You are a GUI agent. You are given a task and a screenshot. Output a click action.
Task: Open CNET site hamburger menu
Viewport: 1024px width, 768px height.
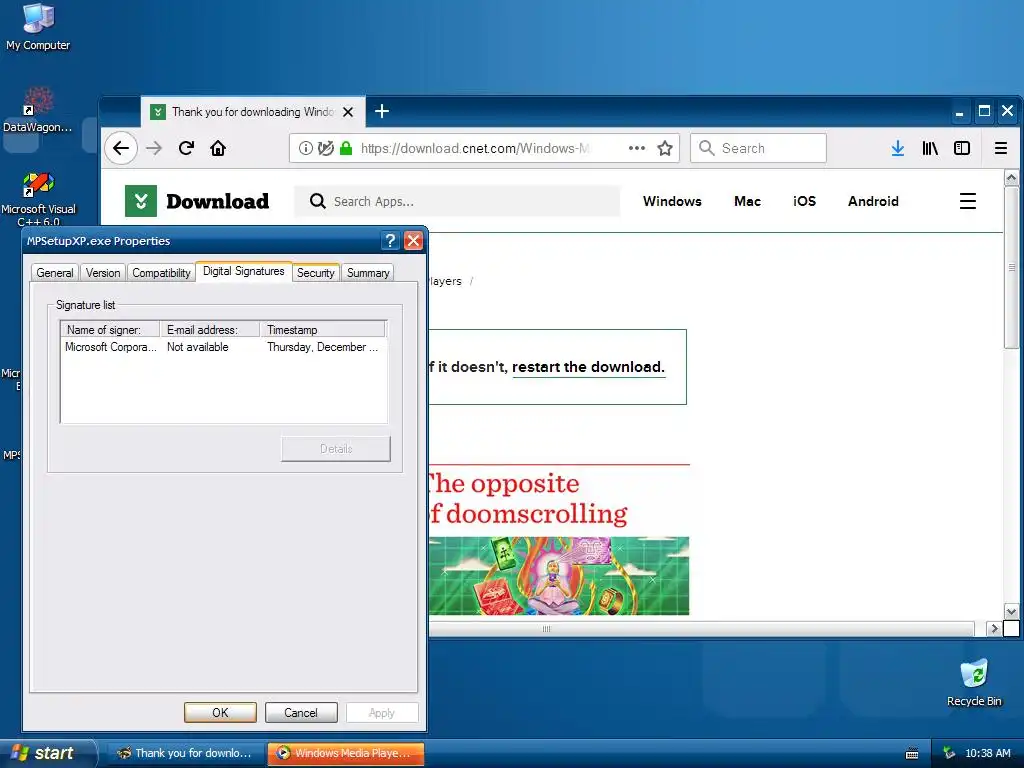click(968, 201)
